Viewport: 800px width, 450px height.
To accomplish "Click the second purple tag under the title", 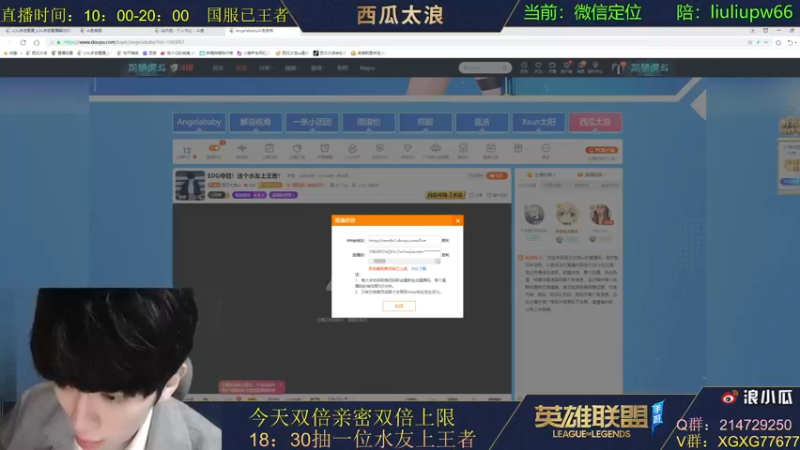I will coord(284,195).
